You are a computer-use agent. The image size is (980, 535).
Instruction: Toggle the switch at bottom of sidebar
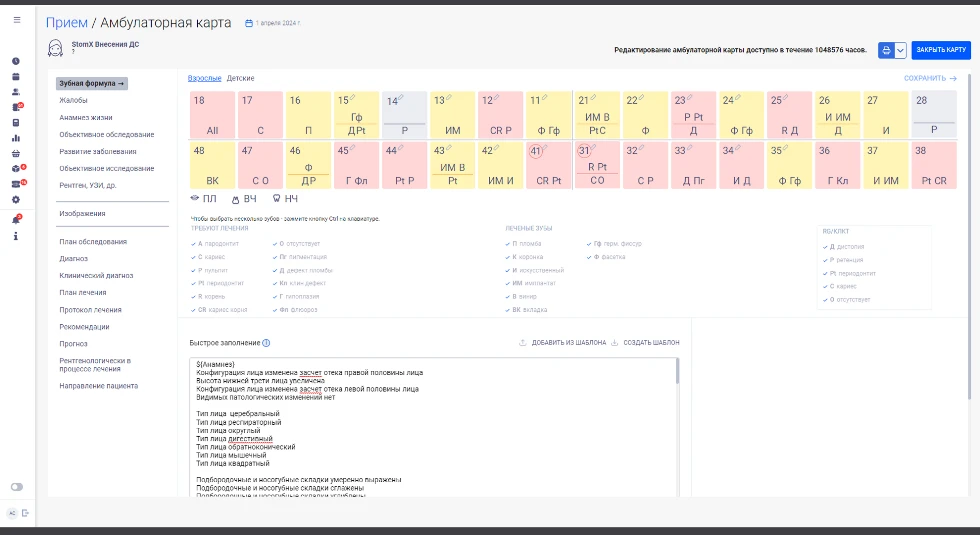point(16,487)
